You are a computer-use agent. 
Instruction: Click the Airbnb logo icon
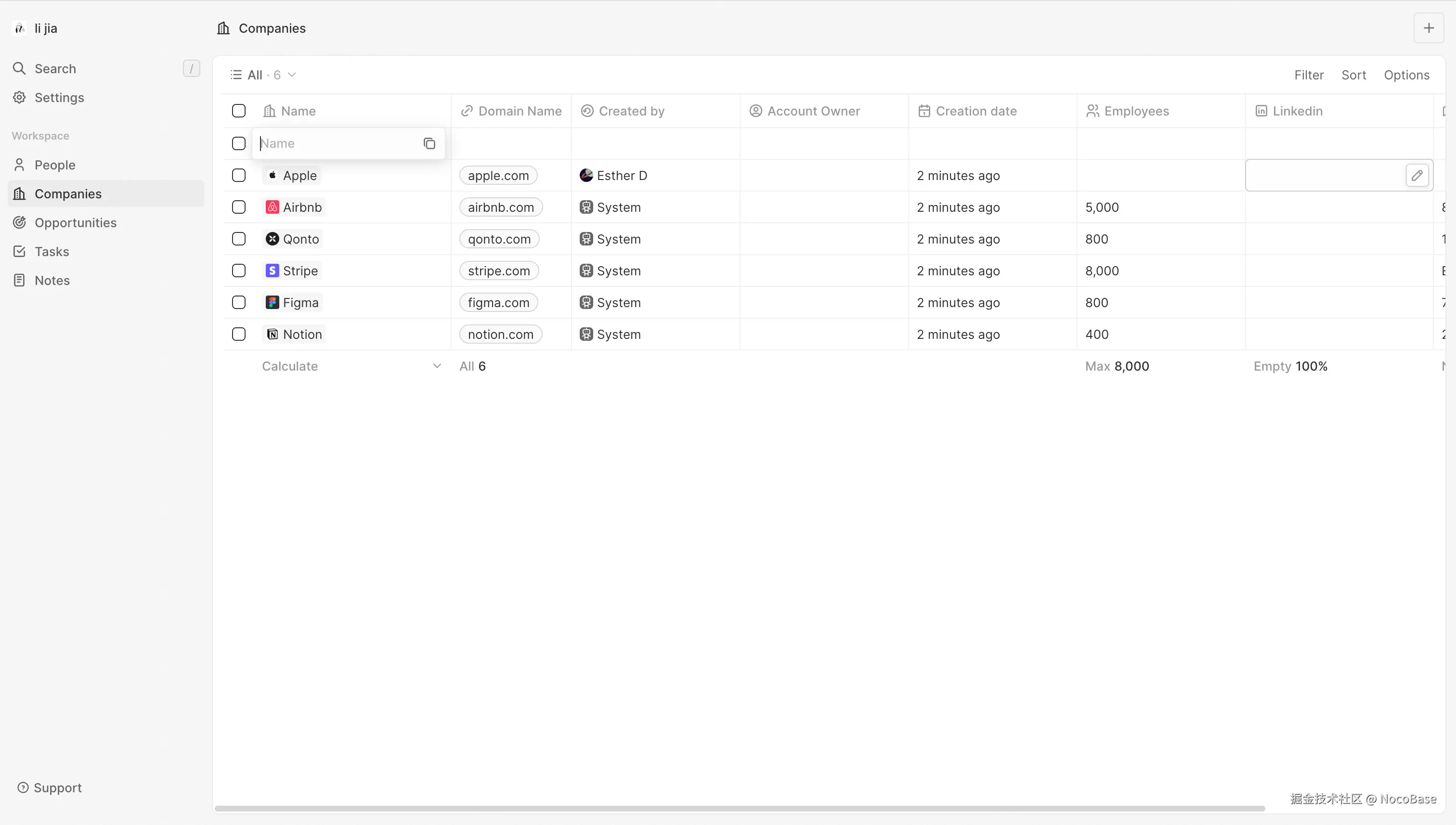click(273, 207)
